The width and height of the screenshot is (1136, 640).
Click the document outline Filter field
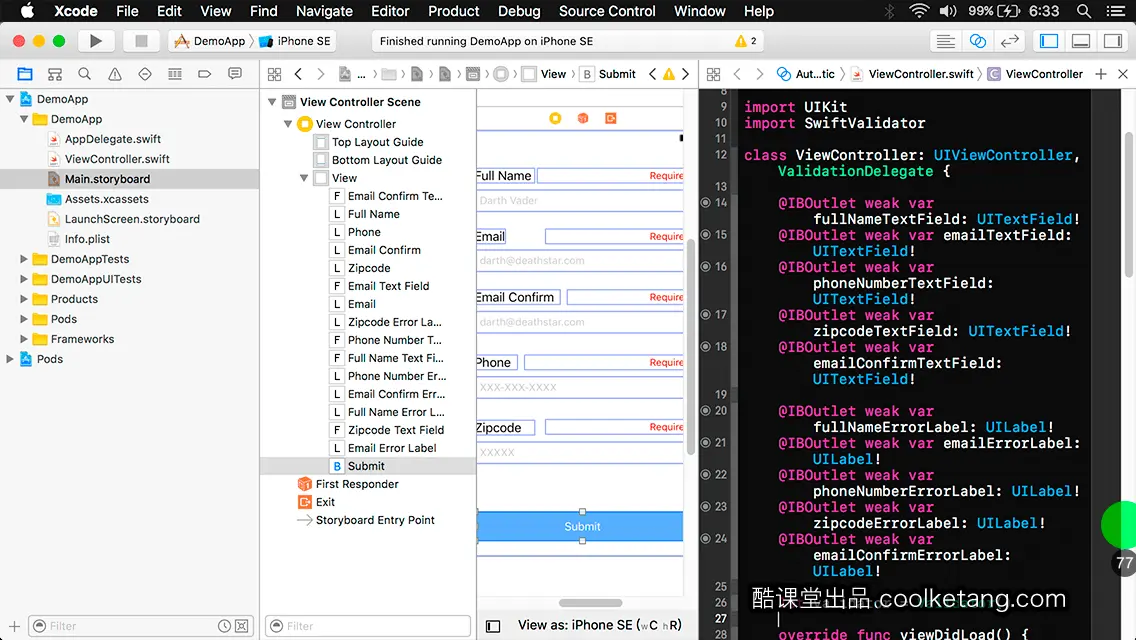[368, 626]
